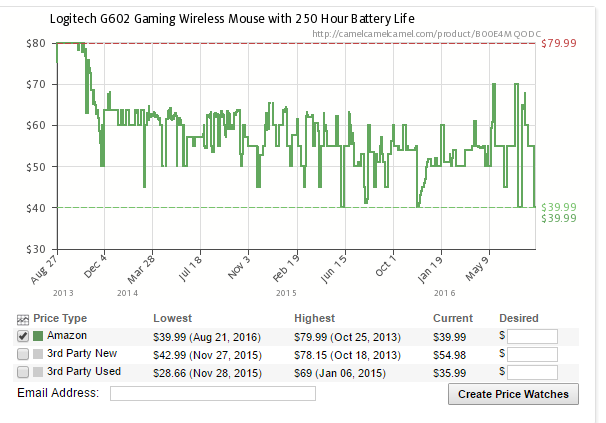Enable the 3rd Party New checkbox
The width and height of the screenshot is (606, 423).
23,354
